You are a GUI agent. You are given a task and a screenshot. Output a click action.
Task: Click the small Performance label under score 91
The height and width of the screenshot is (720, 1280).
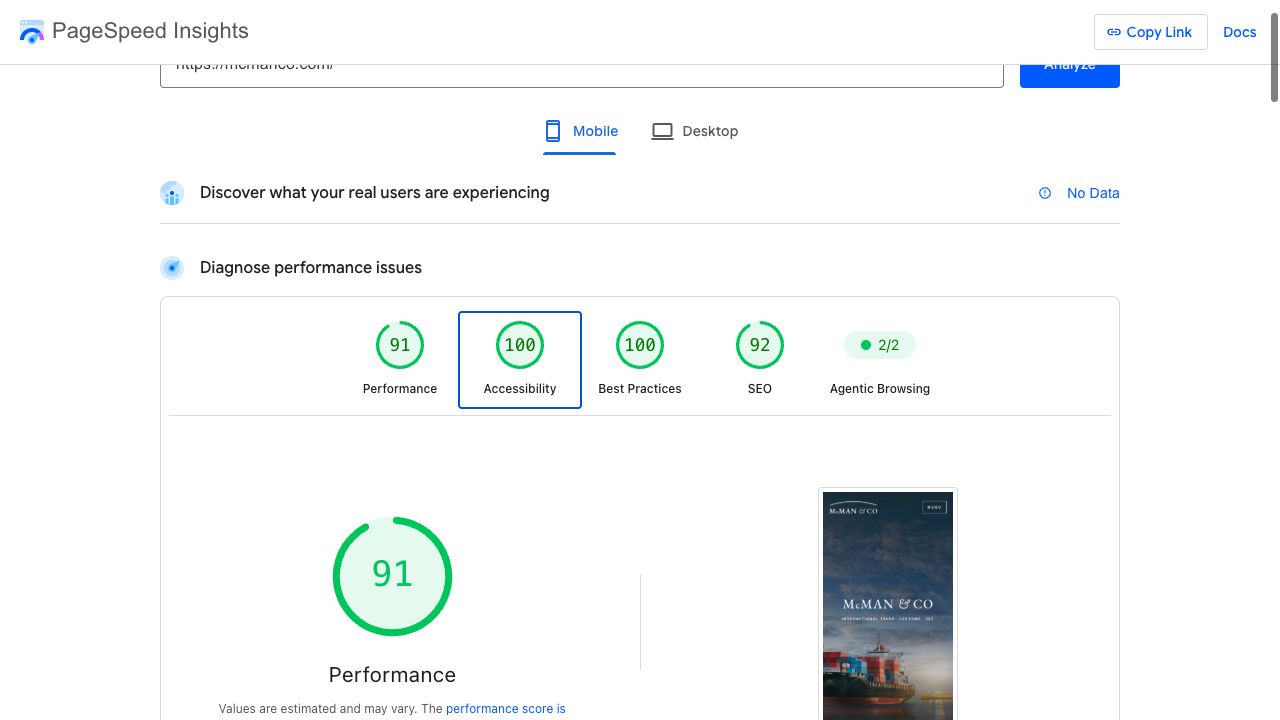coord(400,389)
